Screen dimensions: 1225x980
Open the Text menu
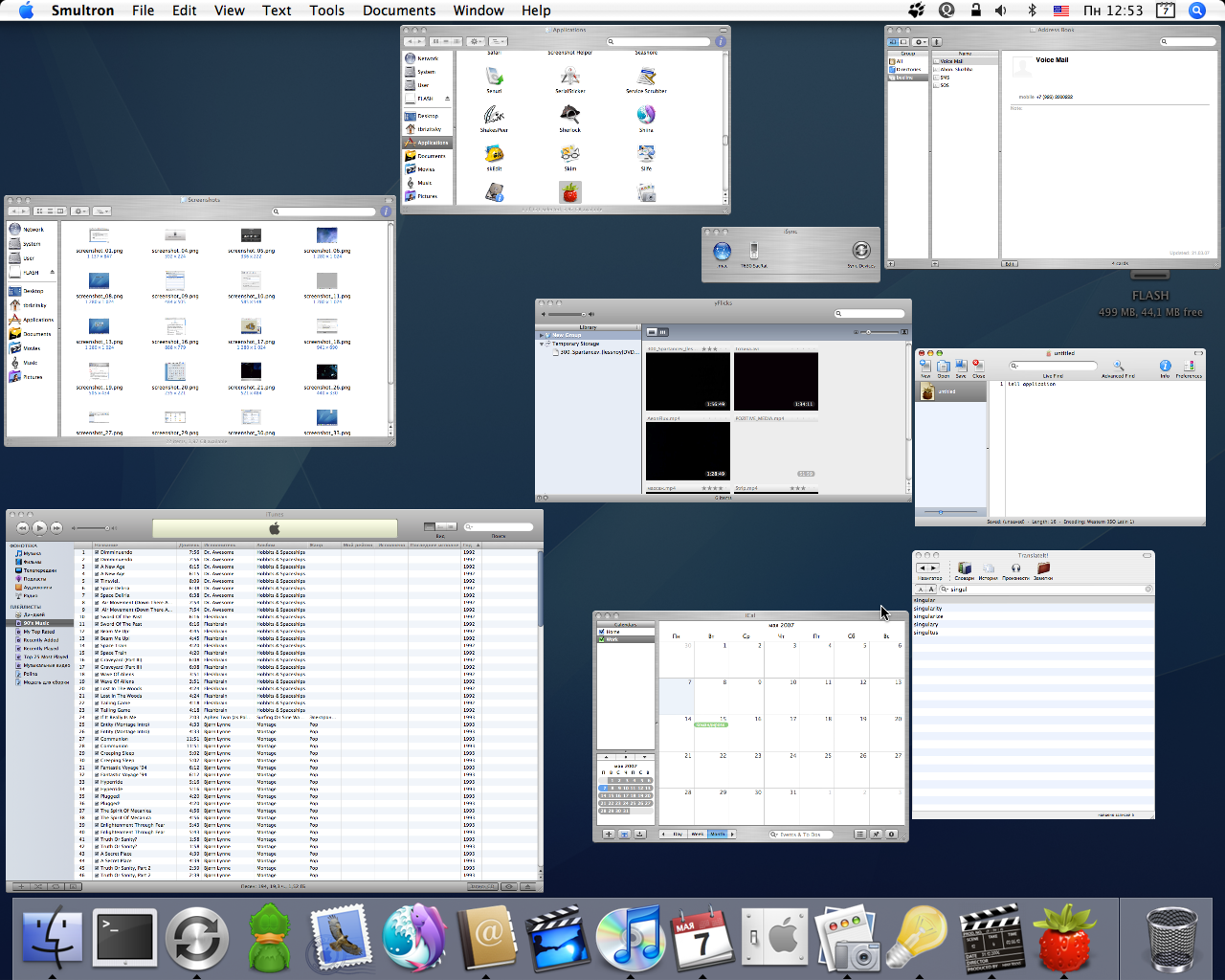[x=277, y=11]
